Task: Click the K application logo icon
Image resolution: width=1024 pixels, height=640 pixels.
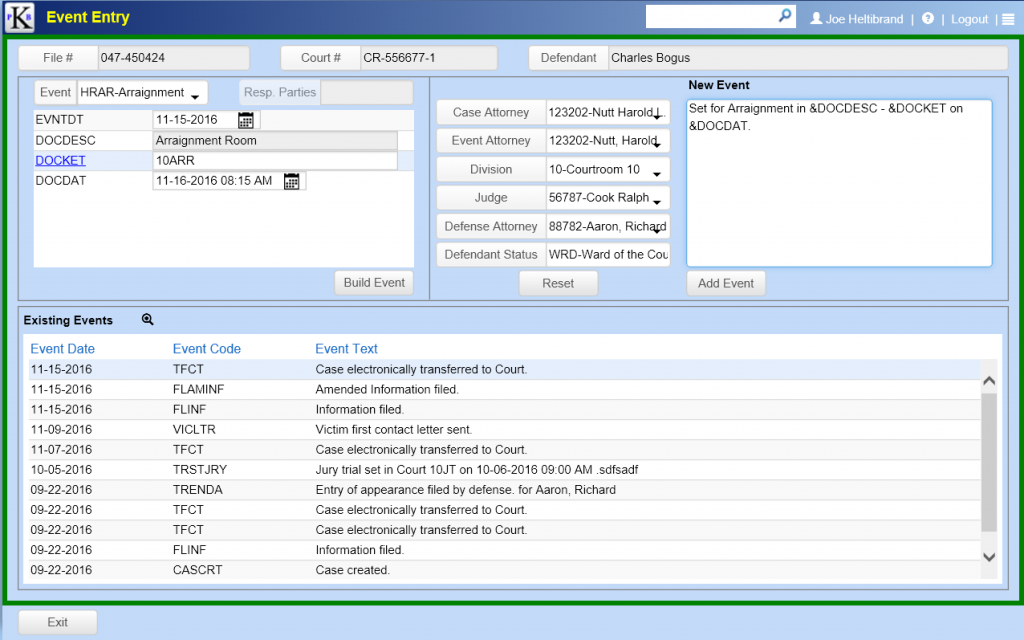Action: tap(20, 17)
